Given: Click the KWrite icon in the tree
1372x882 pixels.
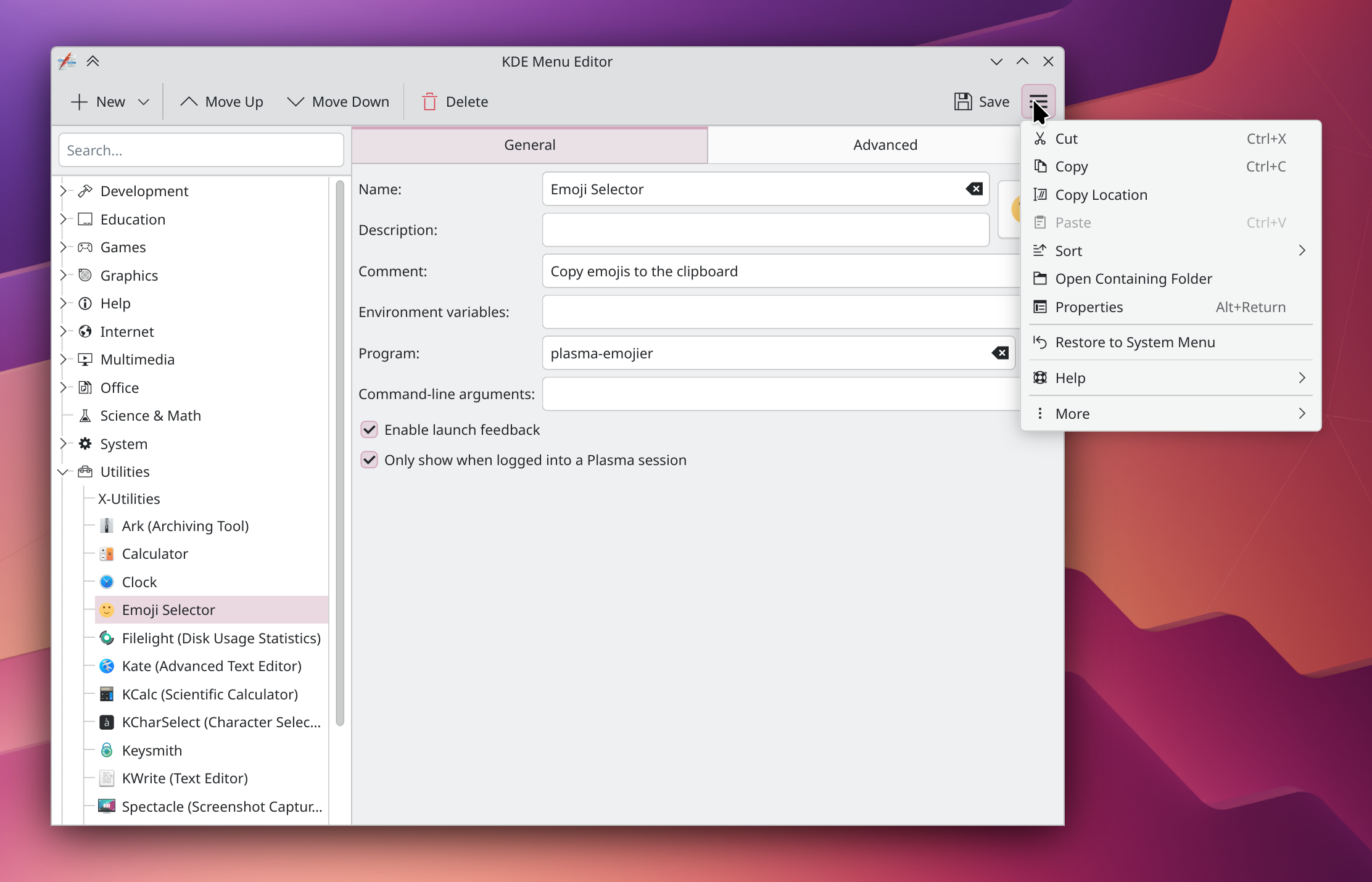Looking at the screenshot, I should 107,778.
